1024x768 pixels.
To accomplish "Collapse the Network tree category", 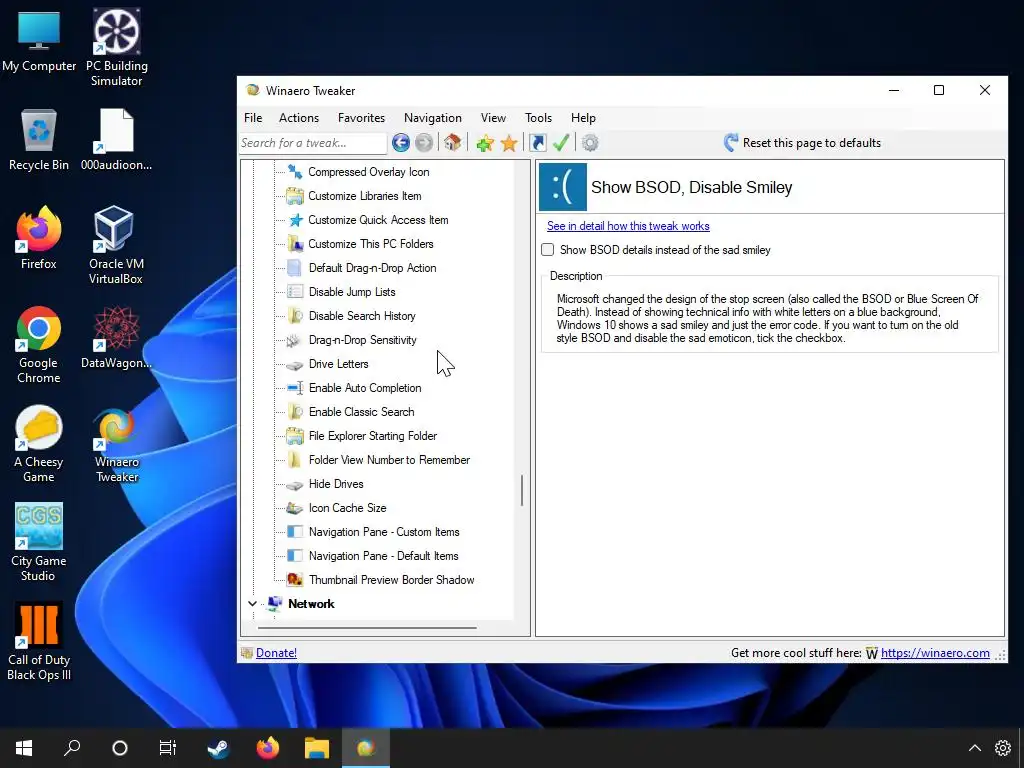I will [252, 604].
